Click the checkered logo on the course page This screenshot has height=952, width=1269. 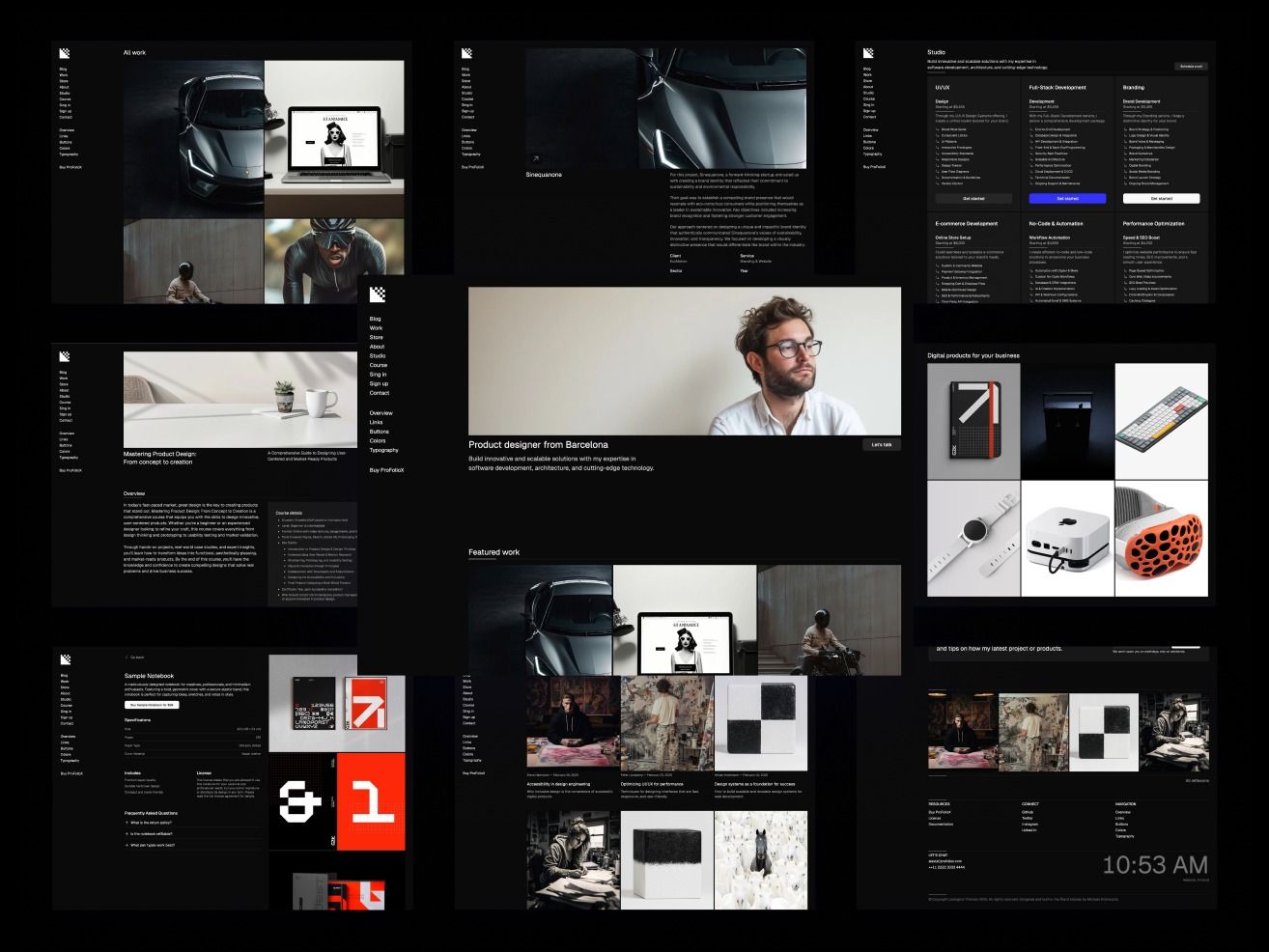click(x=64, y=356)
